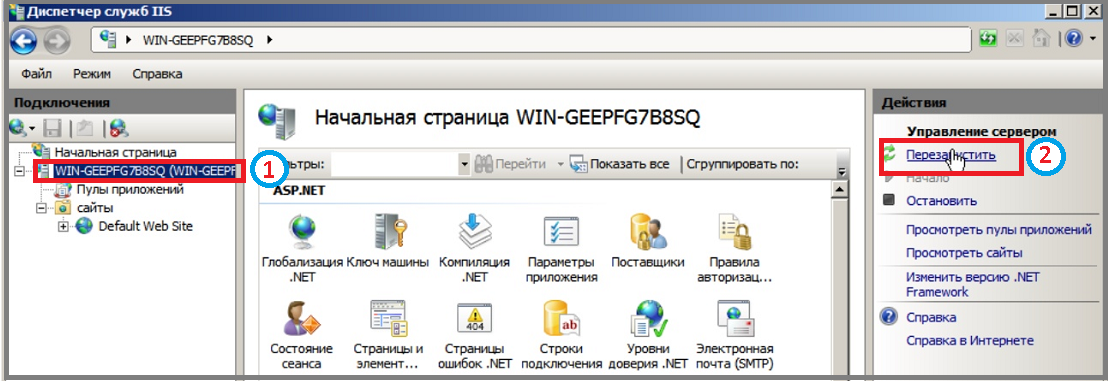Open Справка в Интернете link
Viewport: 1108px width, 381px height.
pos(970,341)
